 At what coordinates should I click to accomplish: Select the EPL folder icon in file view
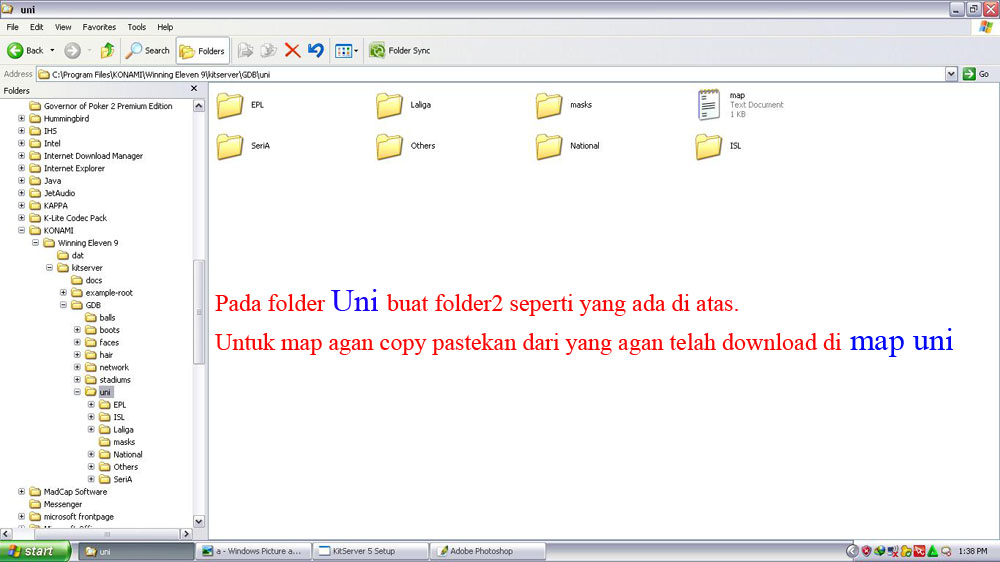pos(230,105)
